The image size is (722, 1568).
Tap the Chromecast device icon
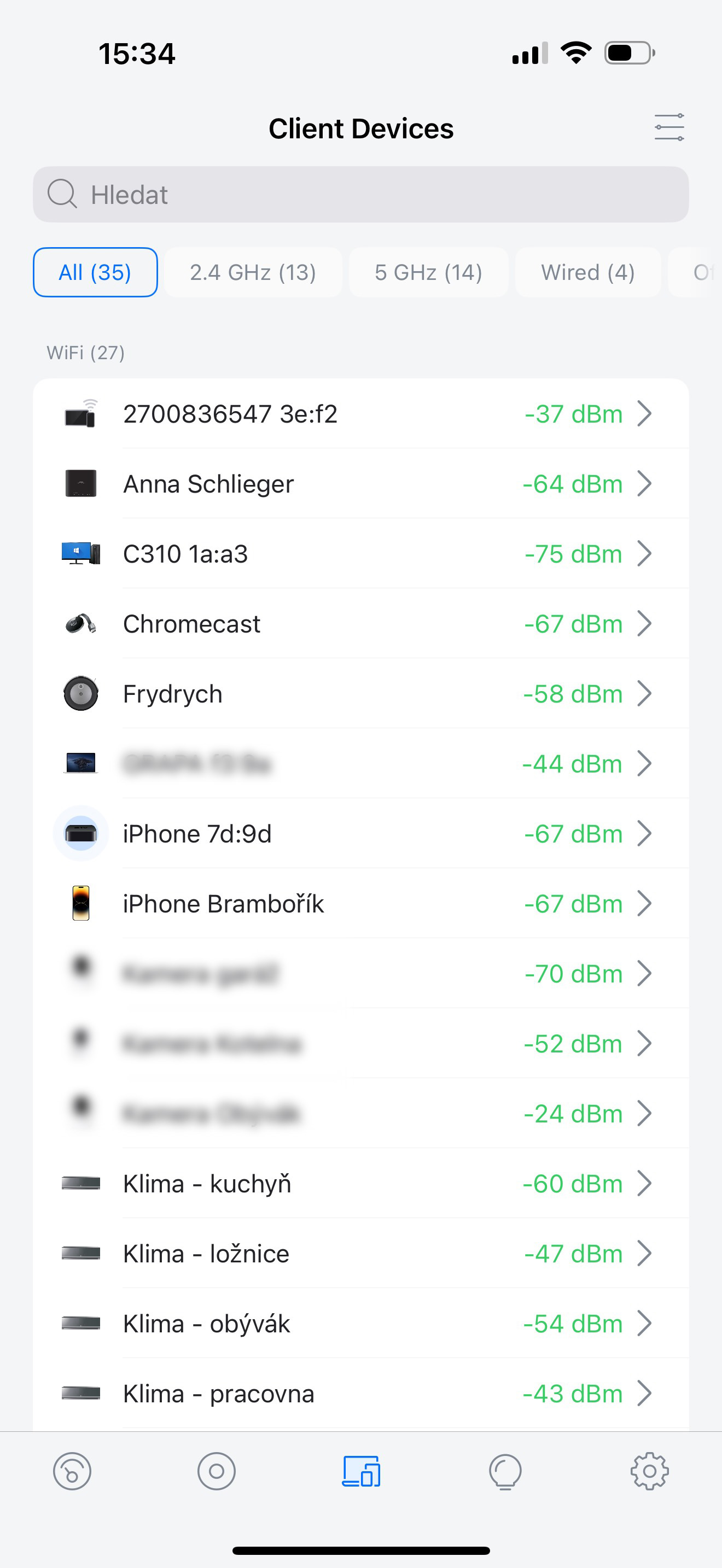(x=81, y=624)
